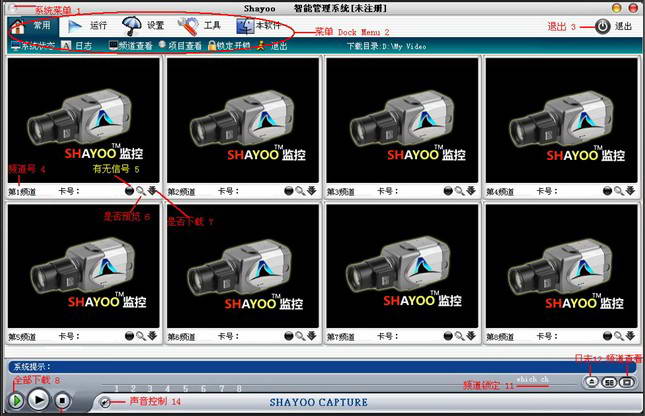Viewport: 645px width, 416px height.
Task: Open the 设置 tab with umbrella icon
Action: tap(144, 26)
